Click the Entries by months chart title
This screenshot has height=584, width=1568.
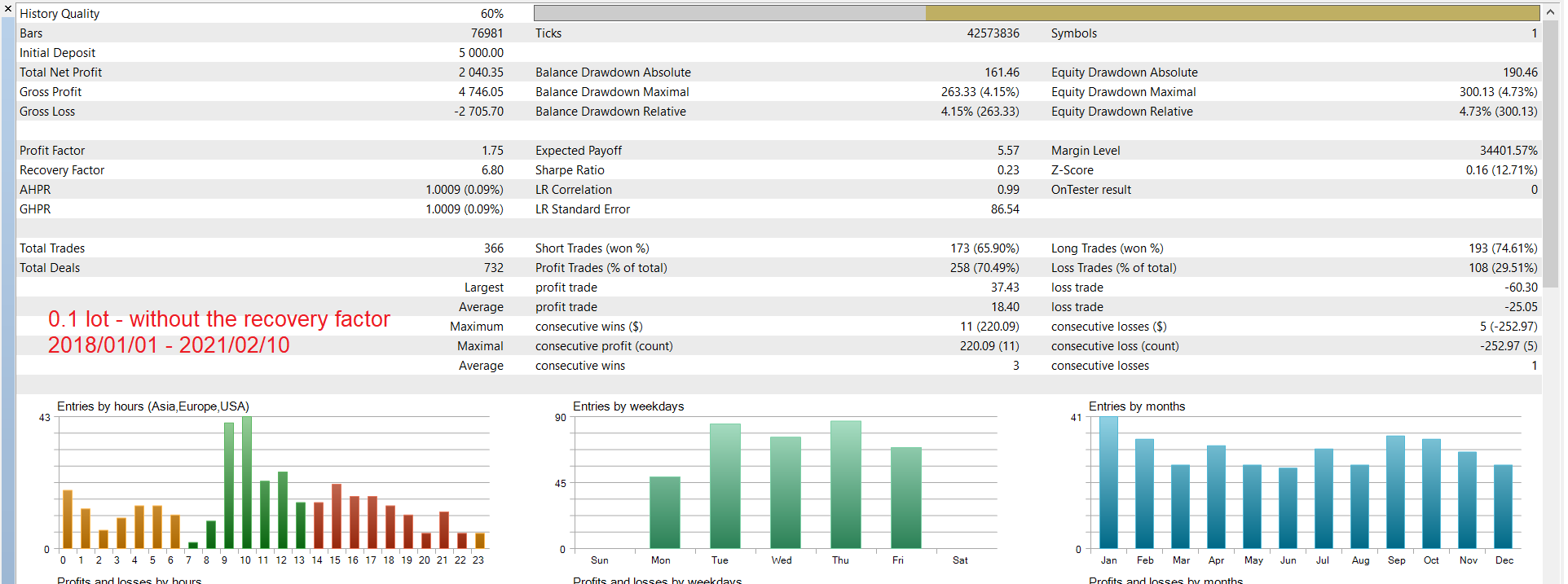click(x=1137, y=406)
